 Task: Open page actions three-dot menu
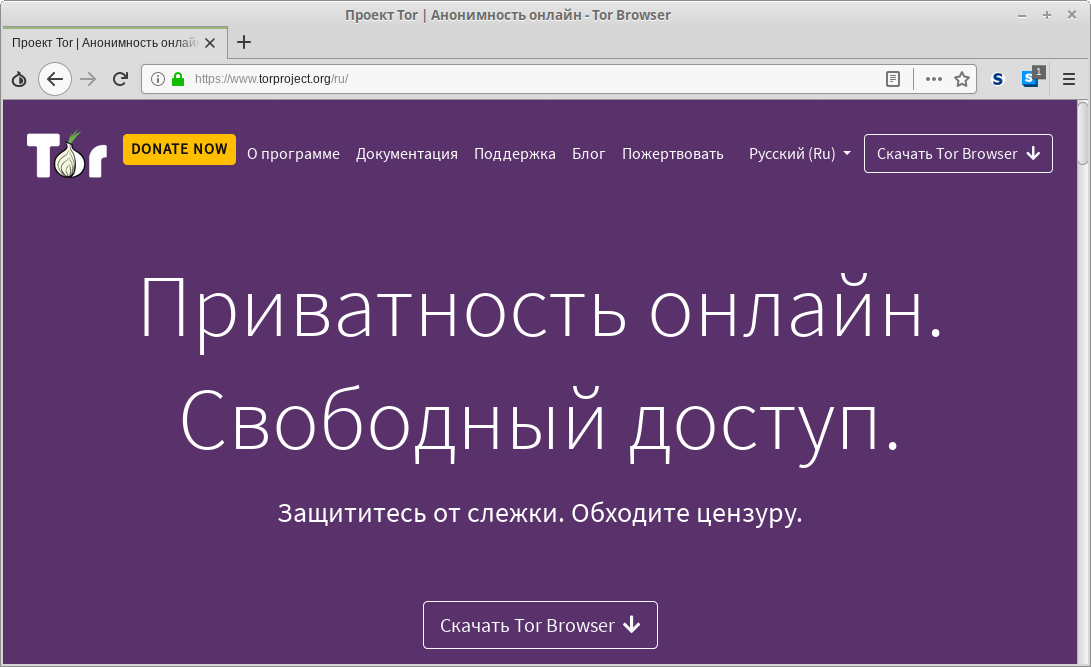933,79
